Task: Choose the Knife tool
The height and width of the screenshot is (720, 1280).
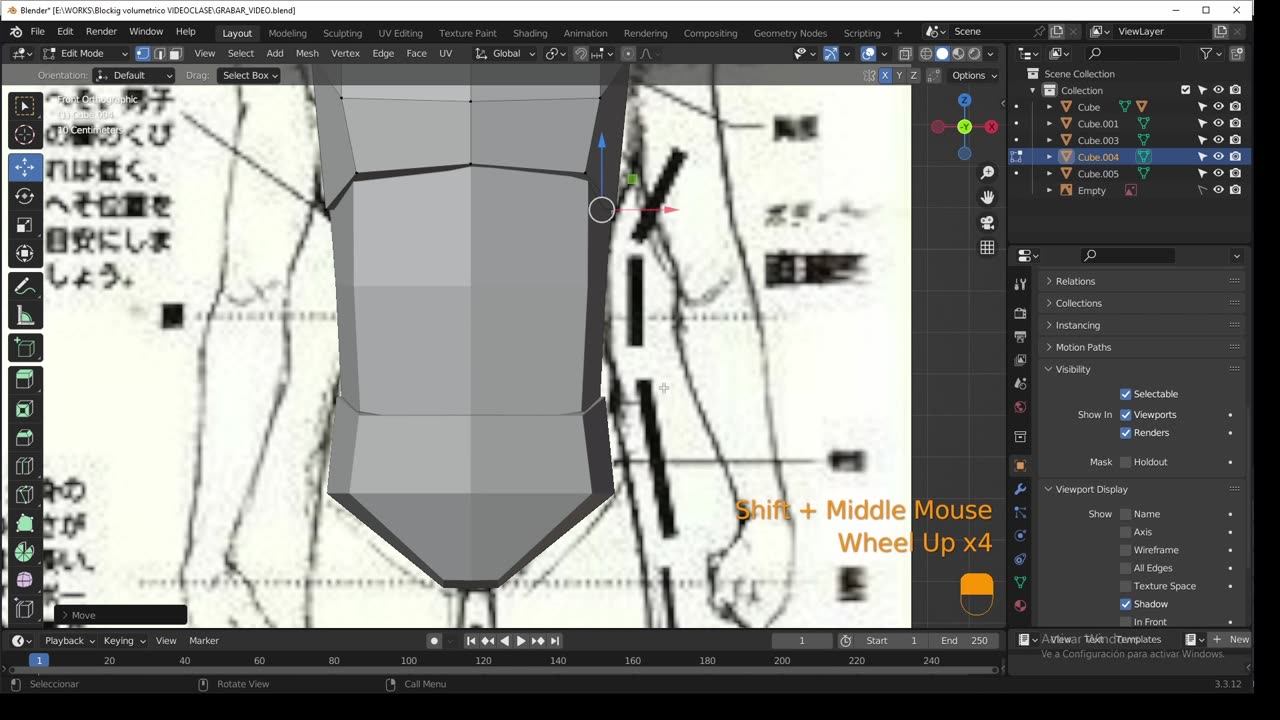Action: click(25, 495)
